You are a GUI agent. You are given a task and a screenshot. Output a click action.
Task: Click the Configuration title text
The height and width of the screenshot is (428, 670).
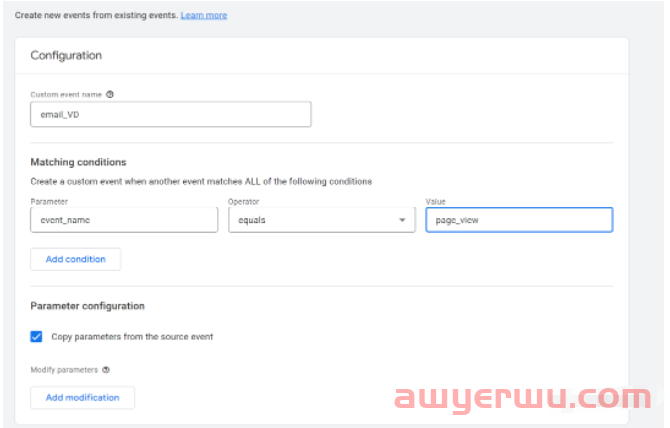(66, 56)
